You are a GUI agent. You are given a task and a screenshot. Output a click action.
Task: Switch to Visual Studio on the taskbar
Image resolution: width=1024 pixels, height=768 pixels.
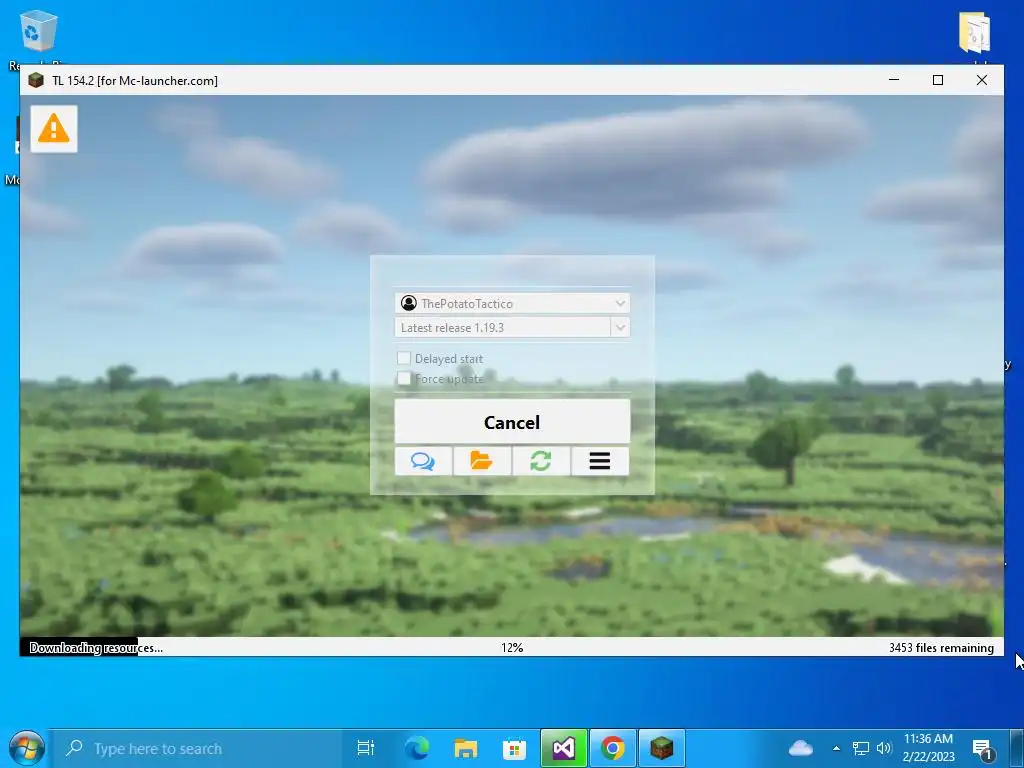pos(564,748)
